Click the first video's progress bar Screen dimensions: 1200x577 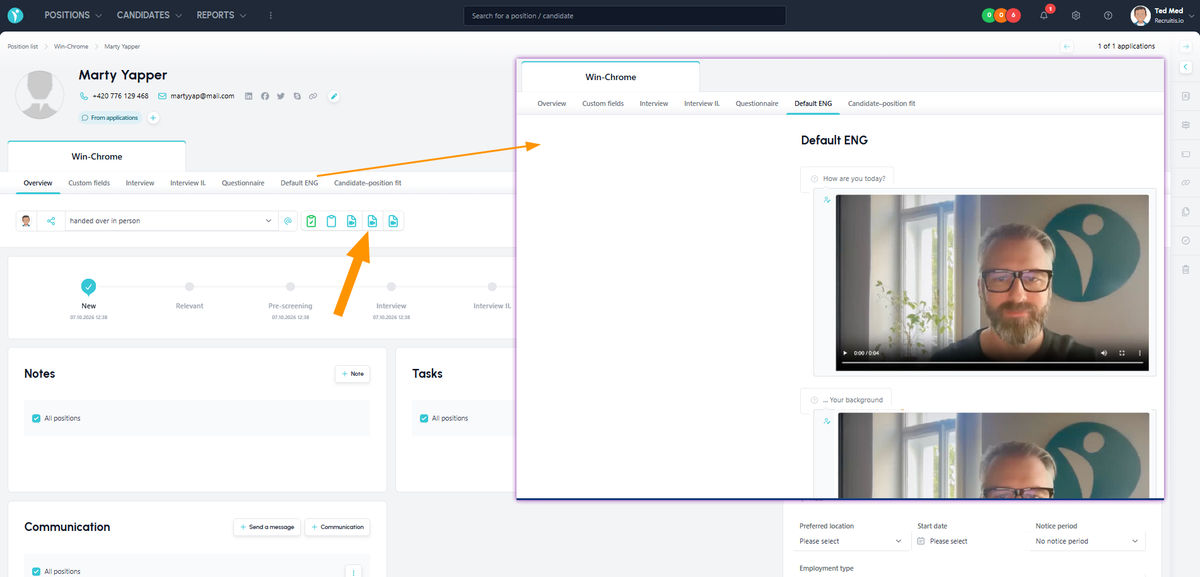(x=994, y=361)
